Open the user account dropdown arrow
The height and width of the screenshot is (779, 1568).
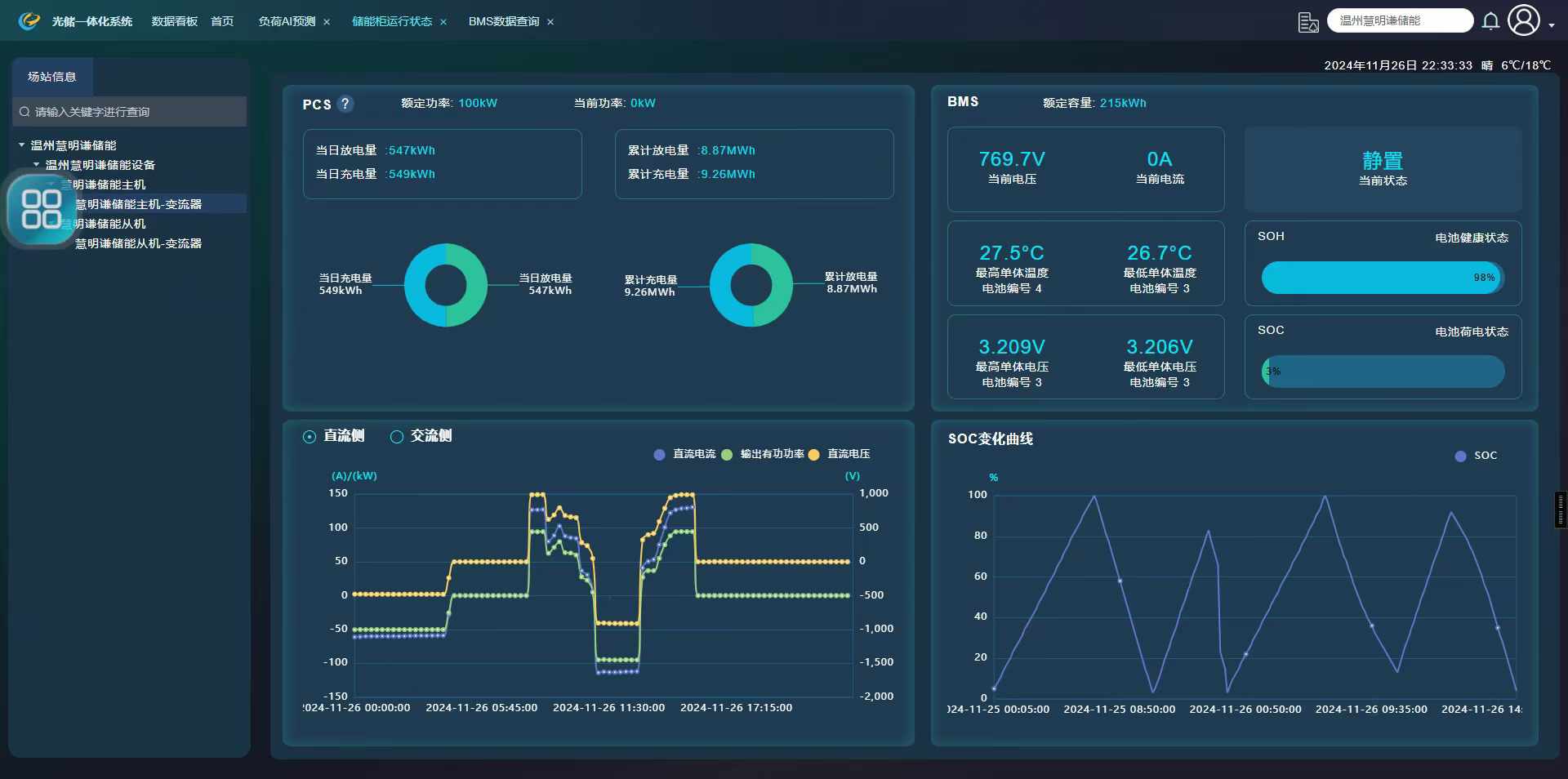tap(1552, 25)
